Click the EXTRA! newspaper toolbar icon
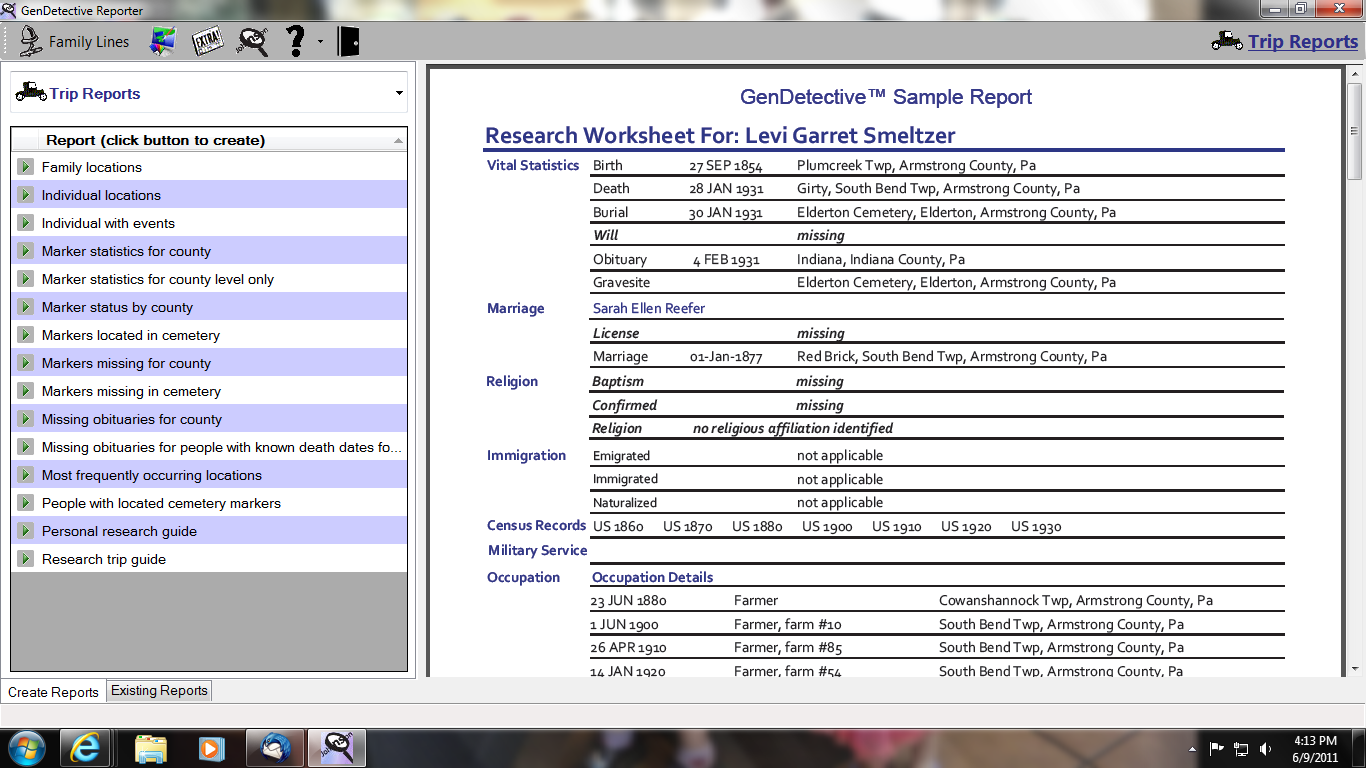Viewport: 1366px width, 768px height. point(207,42)
